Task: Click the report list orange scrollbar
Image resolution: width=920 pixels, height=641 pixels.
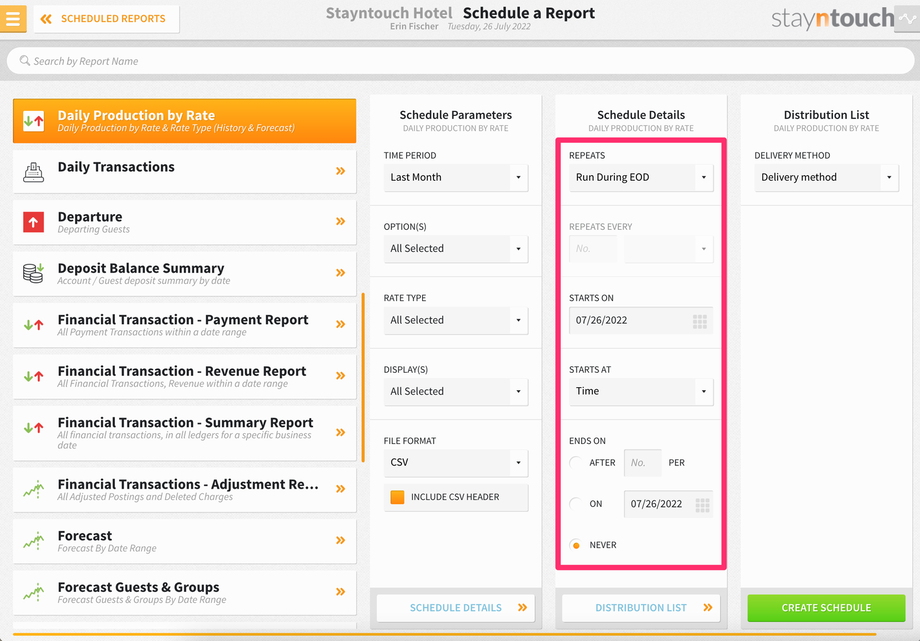Action: [x=363, y=377]
